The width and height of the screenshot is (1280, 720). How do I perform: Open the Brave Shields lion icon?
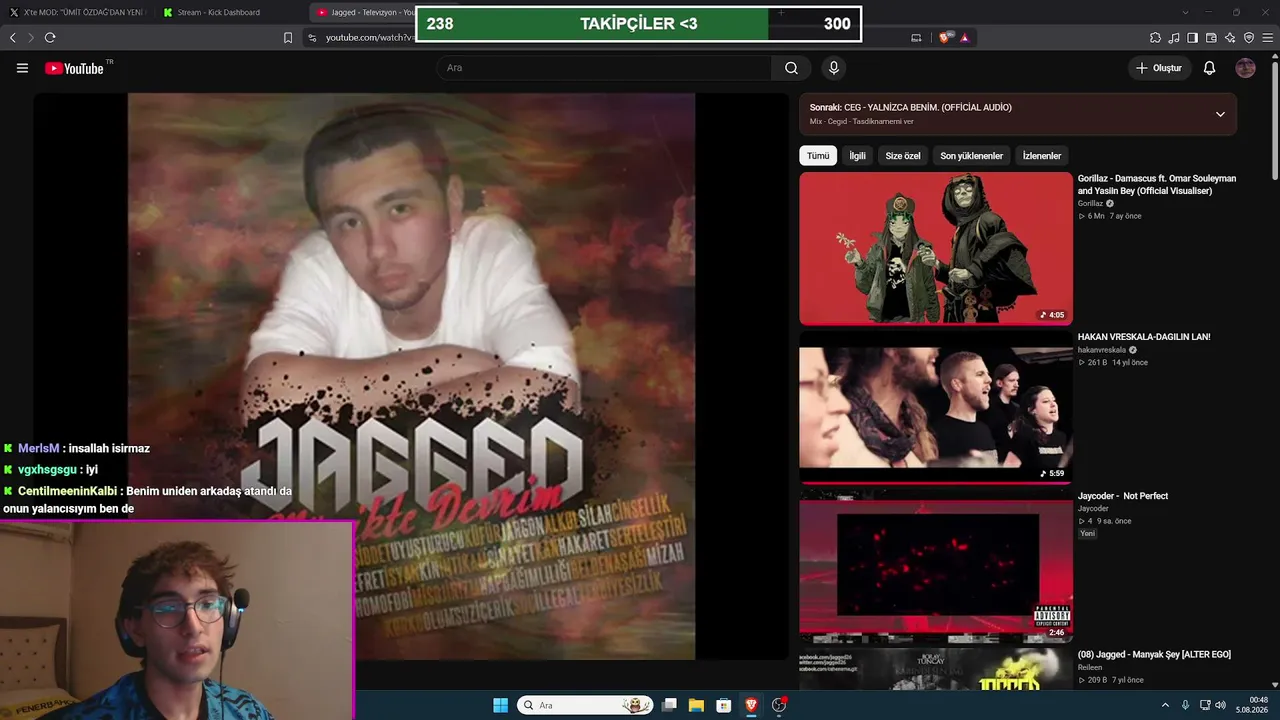pos(945,38)
